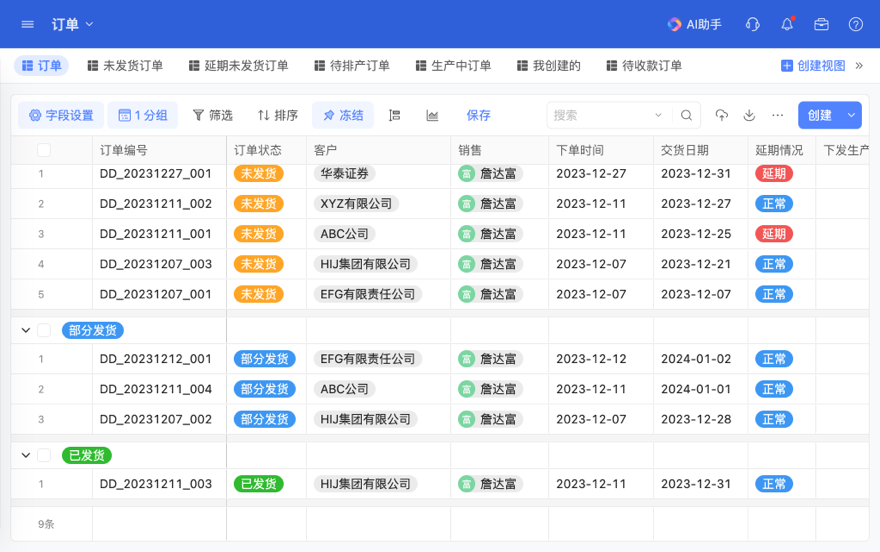Viewport: 880px width, 552px height.
Task: Click 部分发货 status on DD_20231211_004 row
Action: [264, 389]
